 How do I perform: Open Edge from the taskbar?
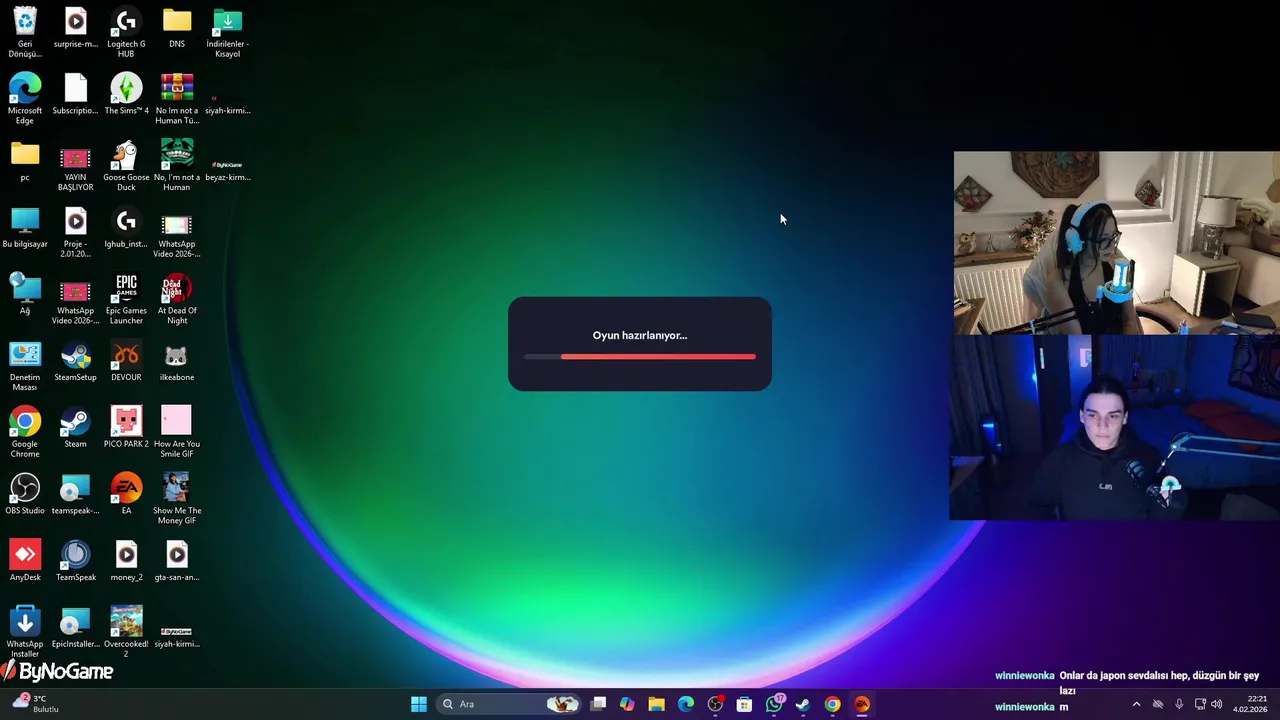point(686,704)
